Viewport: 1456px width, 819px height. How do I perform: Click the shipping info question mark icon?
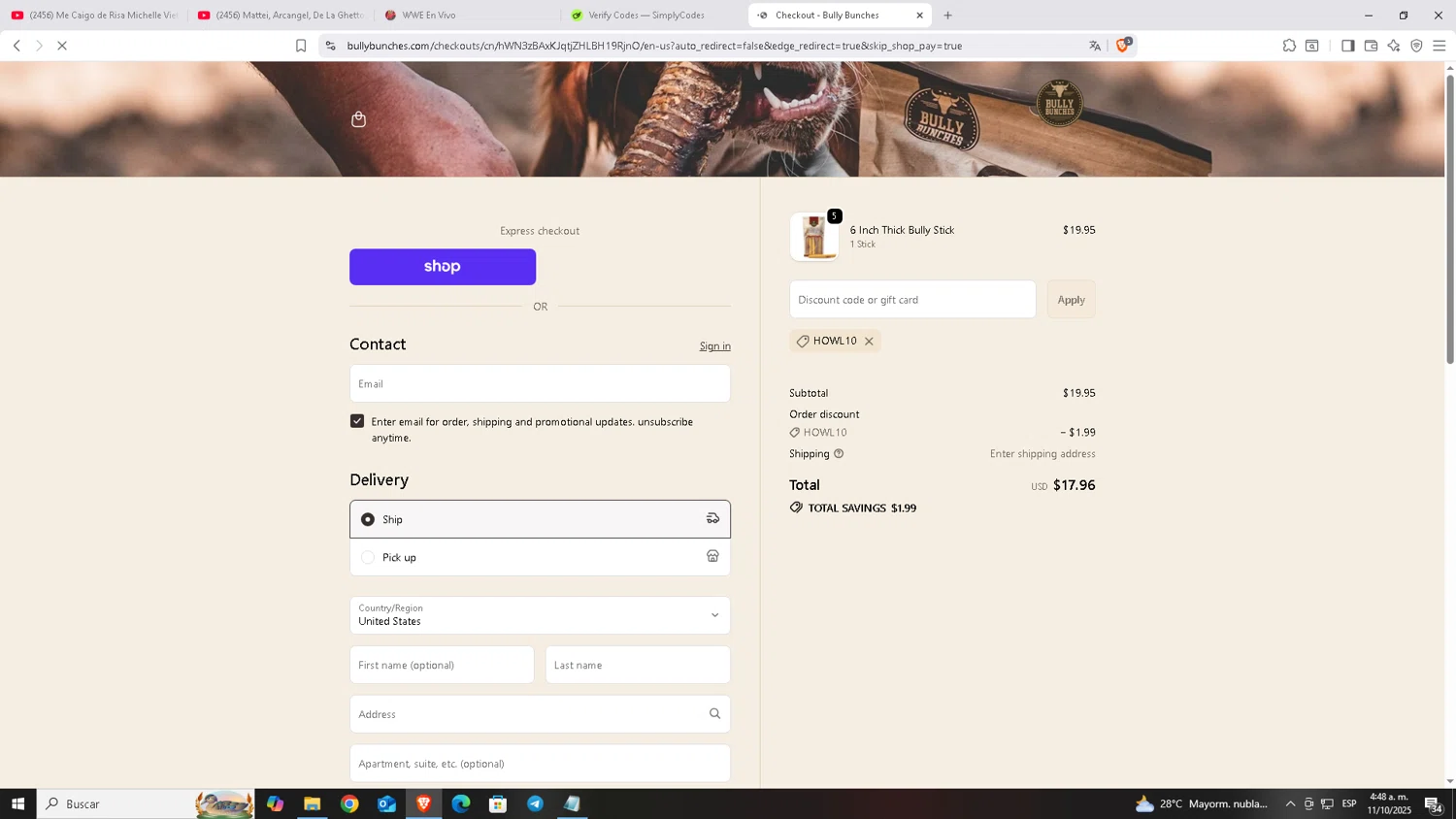click(x=839, y=454)
